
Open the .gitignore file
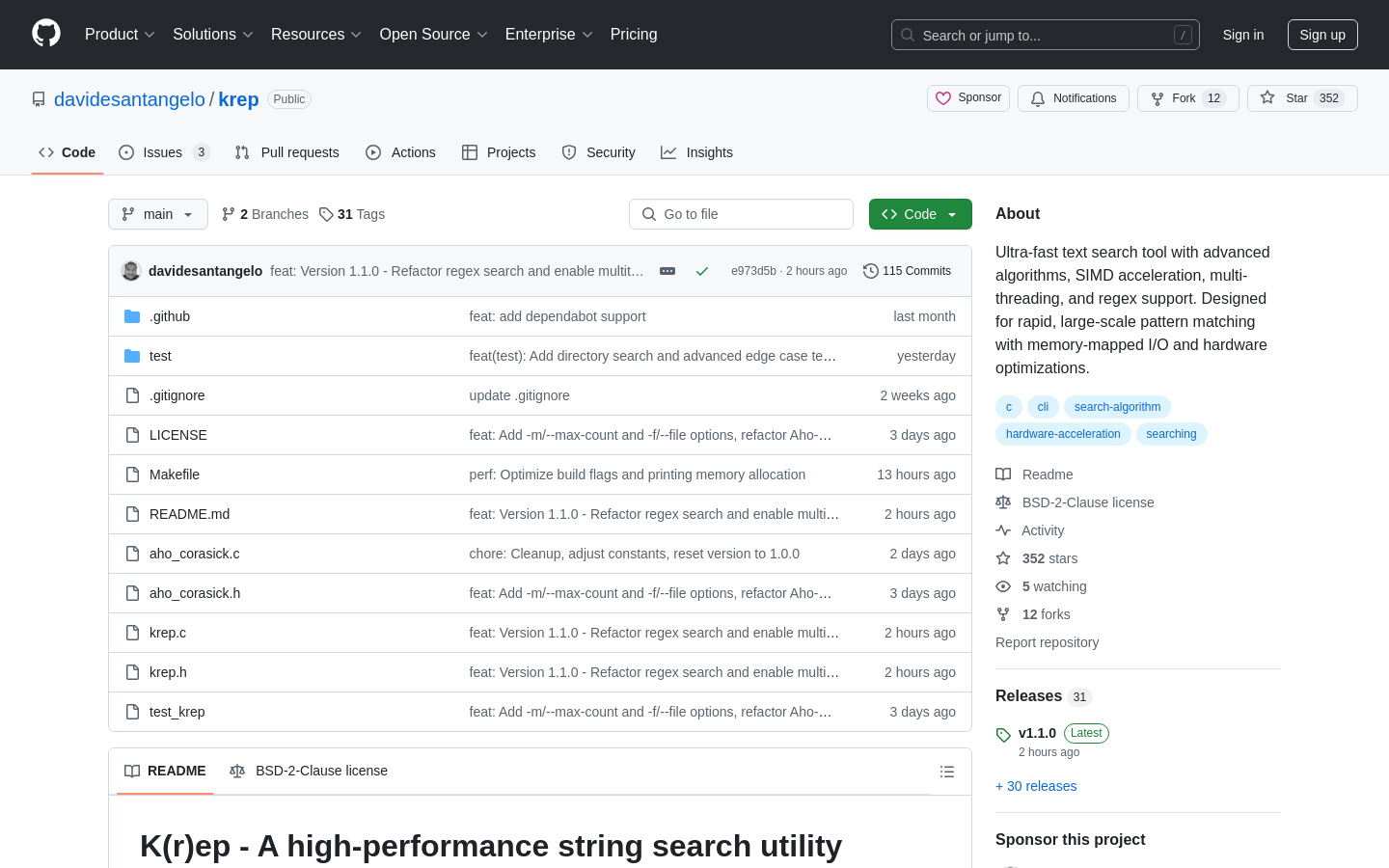177,395
